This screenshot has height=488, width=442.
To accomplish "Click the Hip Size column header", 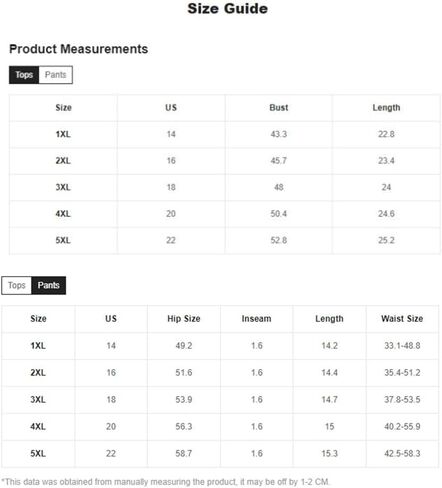I will point(184,319).
